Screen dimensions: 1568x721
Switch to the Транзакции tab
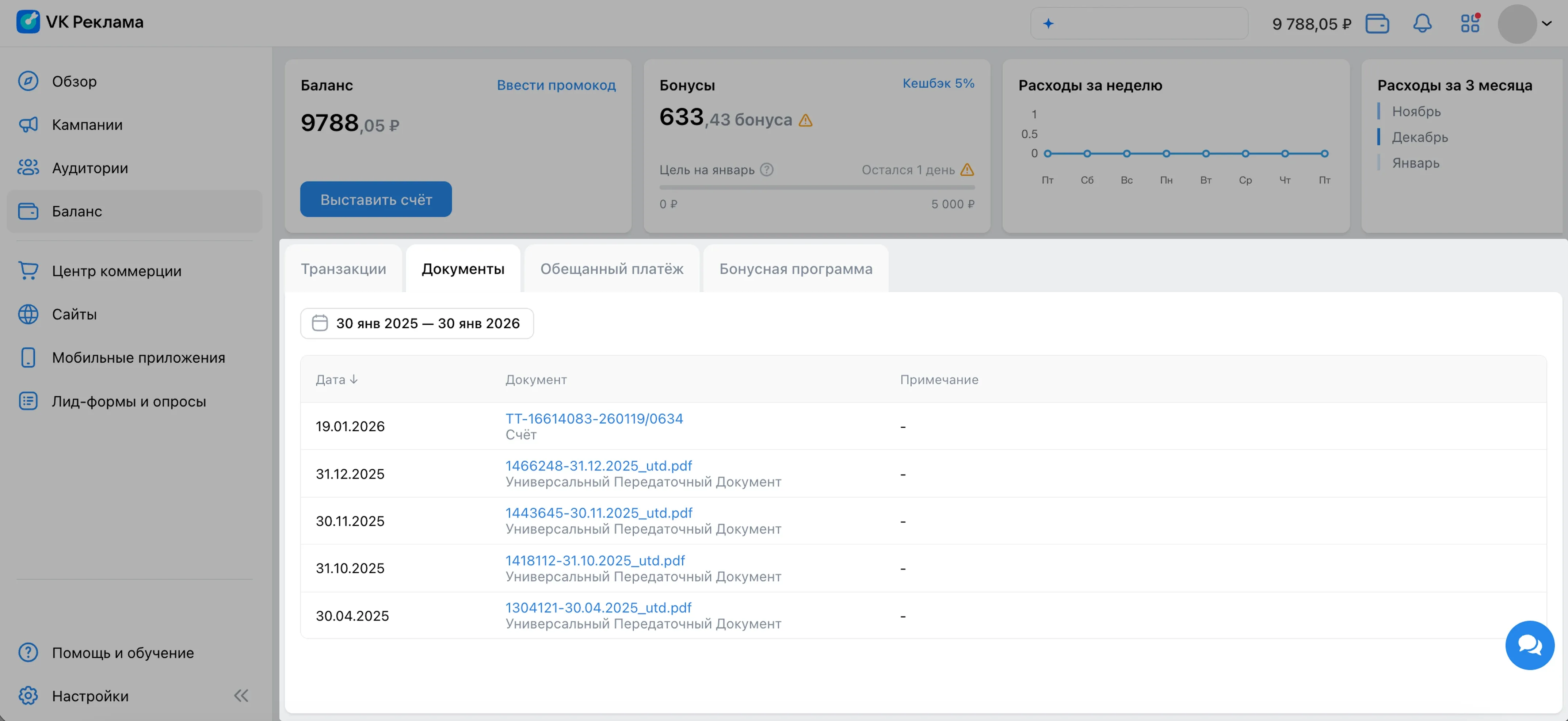pos(343,268)
